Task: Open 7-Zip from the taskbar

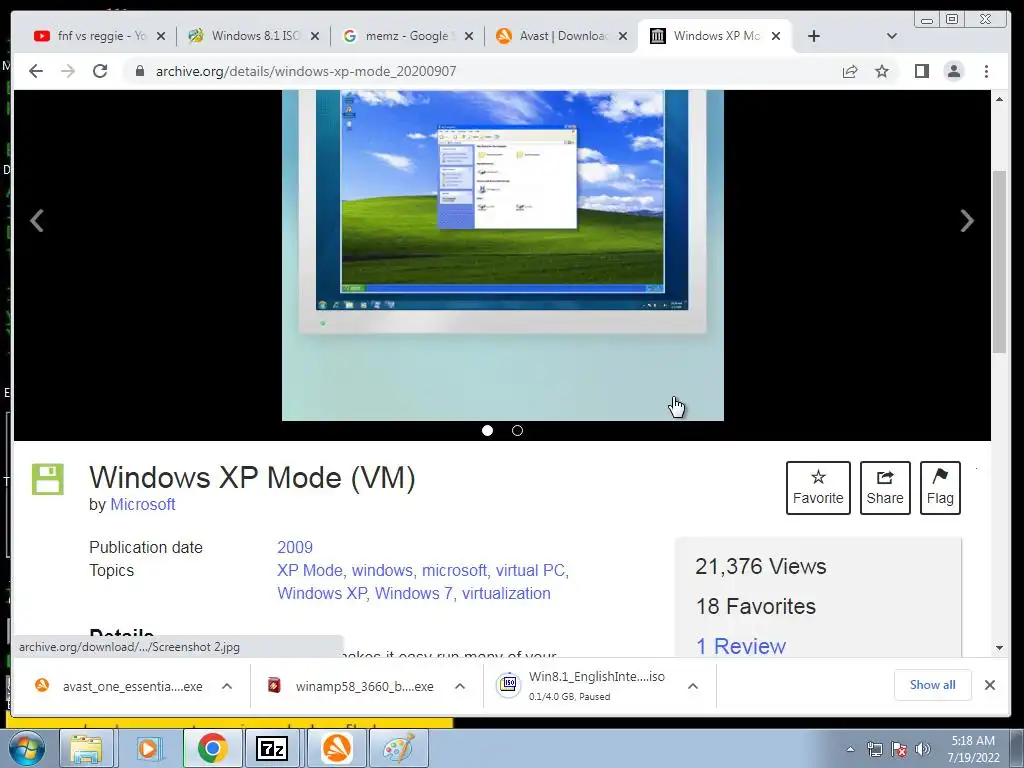Action: point(272,748)
